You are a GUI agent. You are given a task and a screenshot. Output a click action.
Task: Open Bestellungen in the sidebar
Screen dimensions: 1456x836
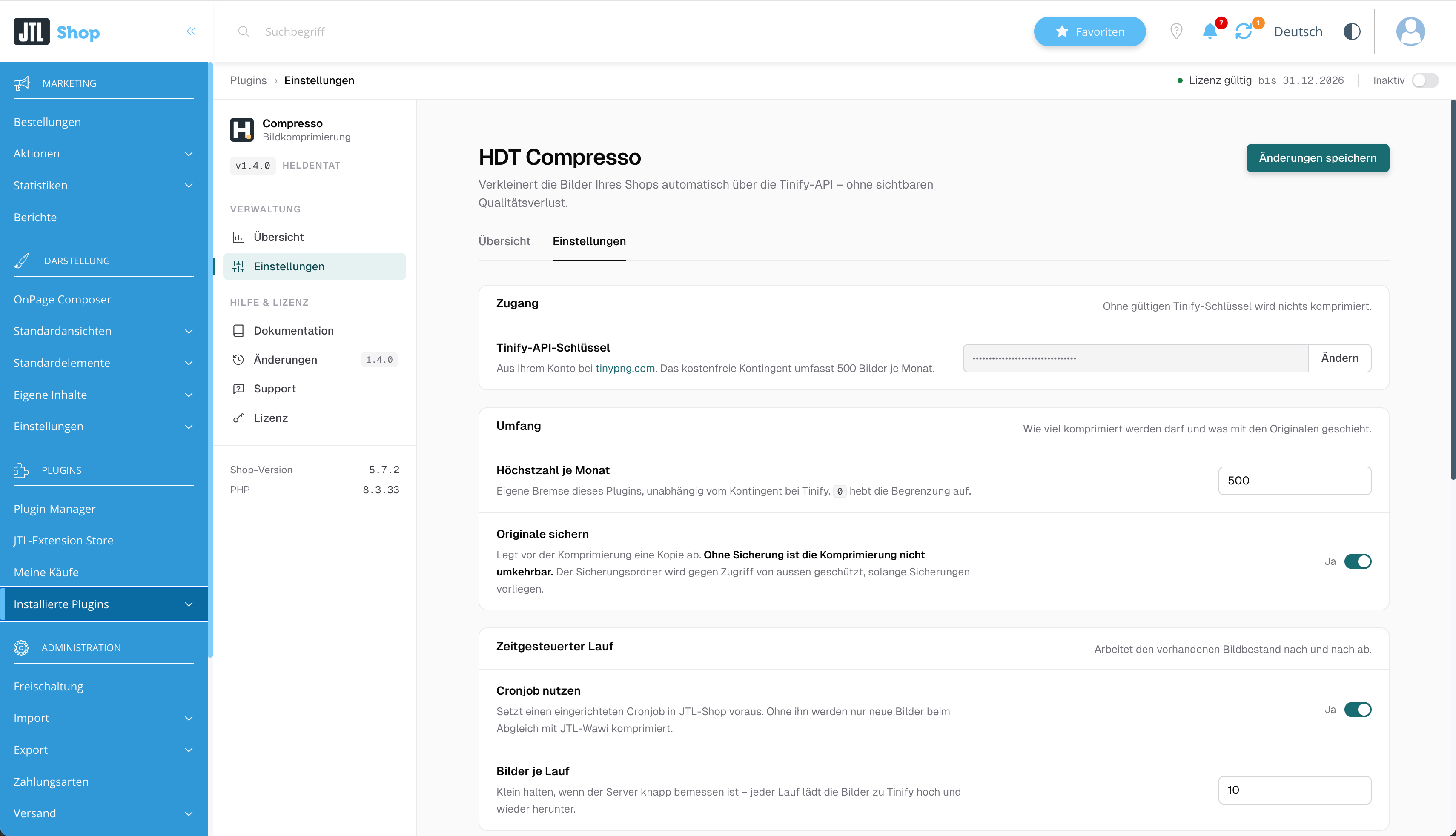click(x=47, y=122)
